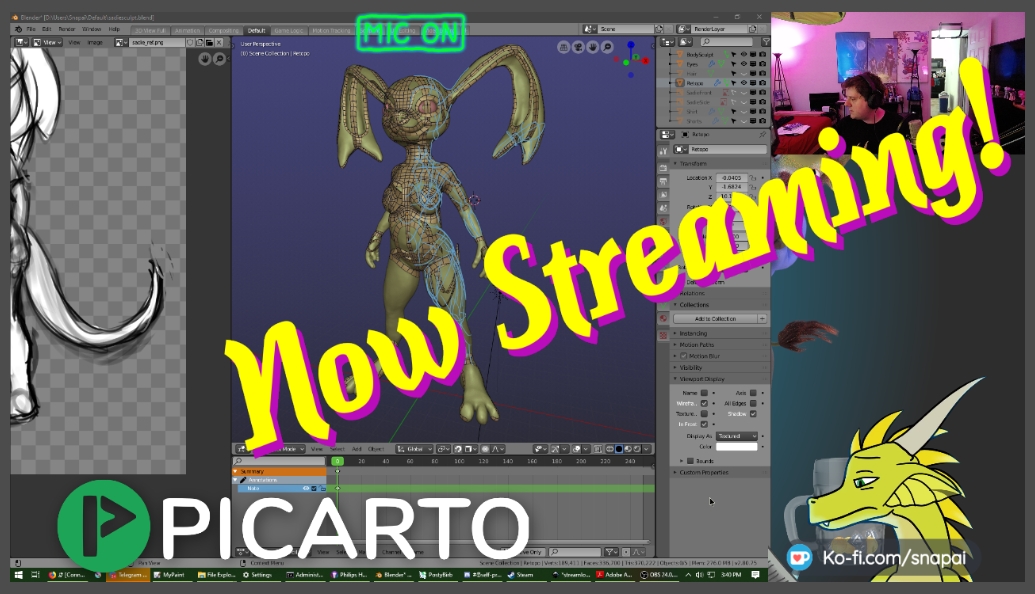This screenshot has width=1035, height=594.
Task: Lock the Location X value
Action: point(753,178)
